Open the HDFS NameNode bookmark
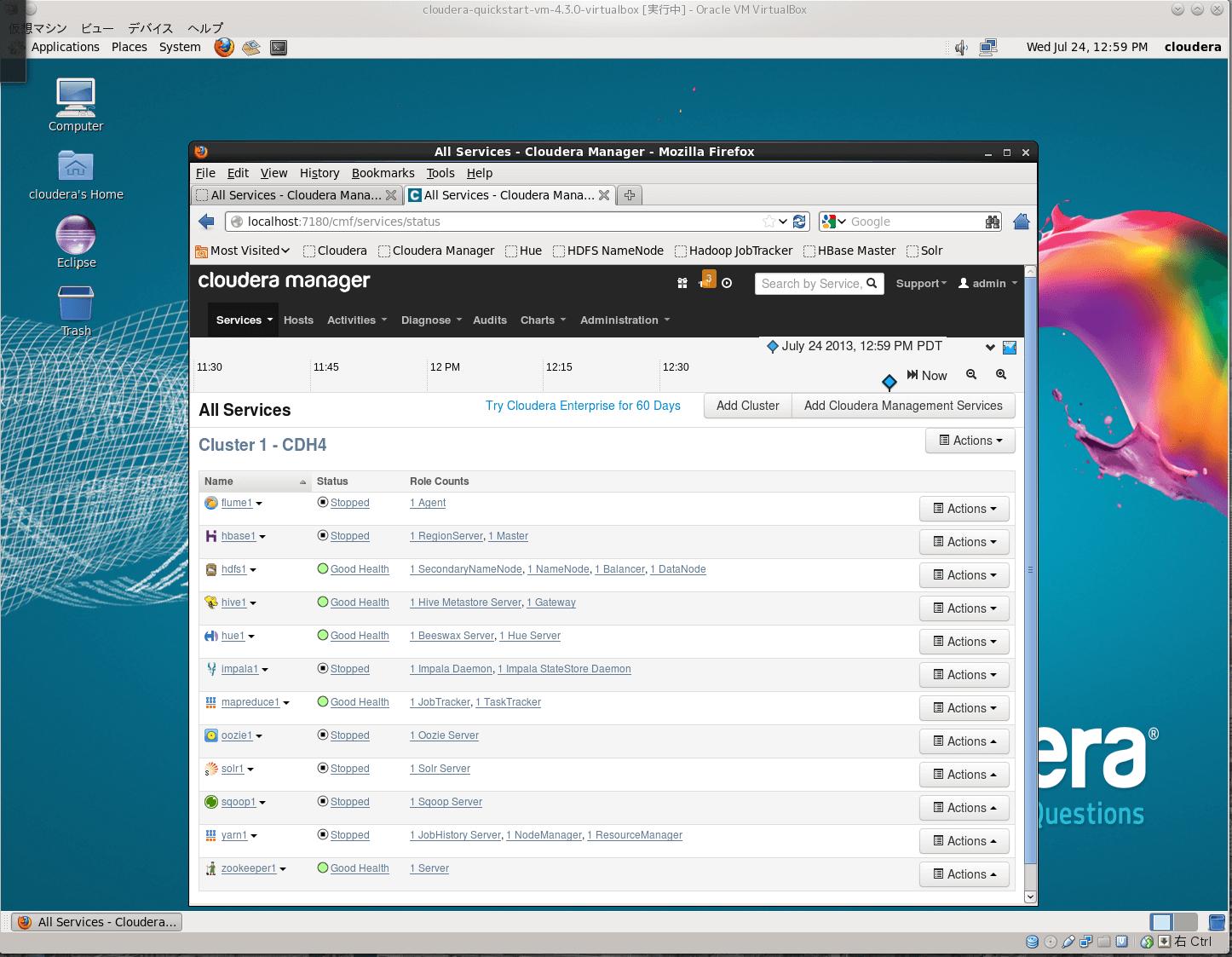The image size is (1232, 957). [x=607, y=251]
